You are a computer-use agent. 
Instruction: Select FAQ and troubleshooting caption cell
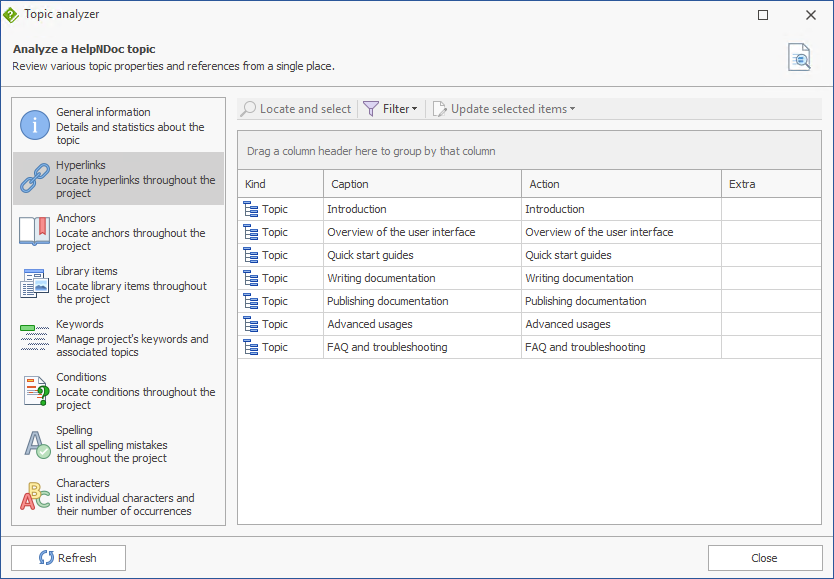pyautogui.click(x=422, y=347)
